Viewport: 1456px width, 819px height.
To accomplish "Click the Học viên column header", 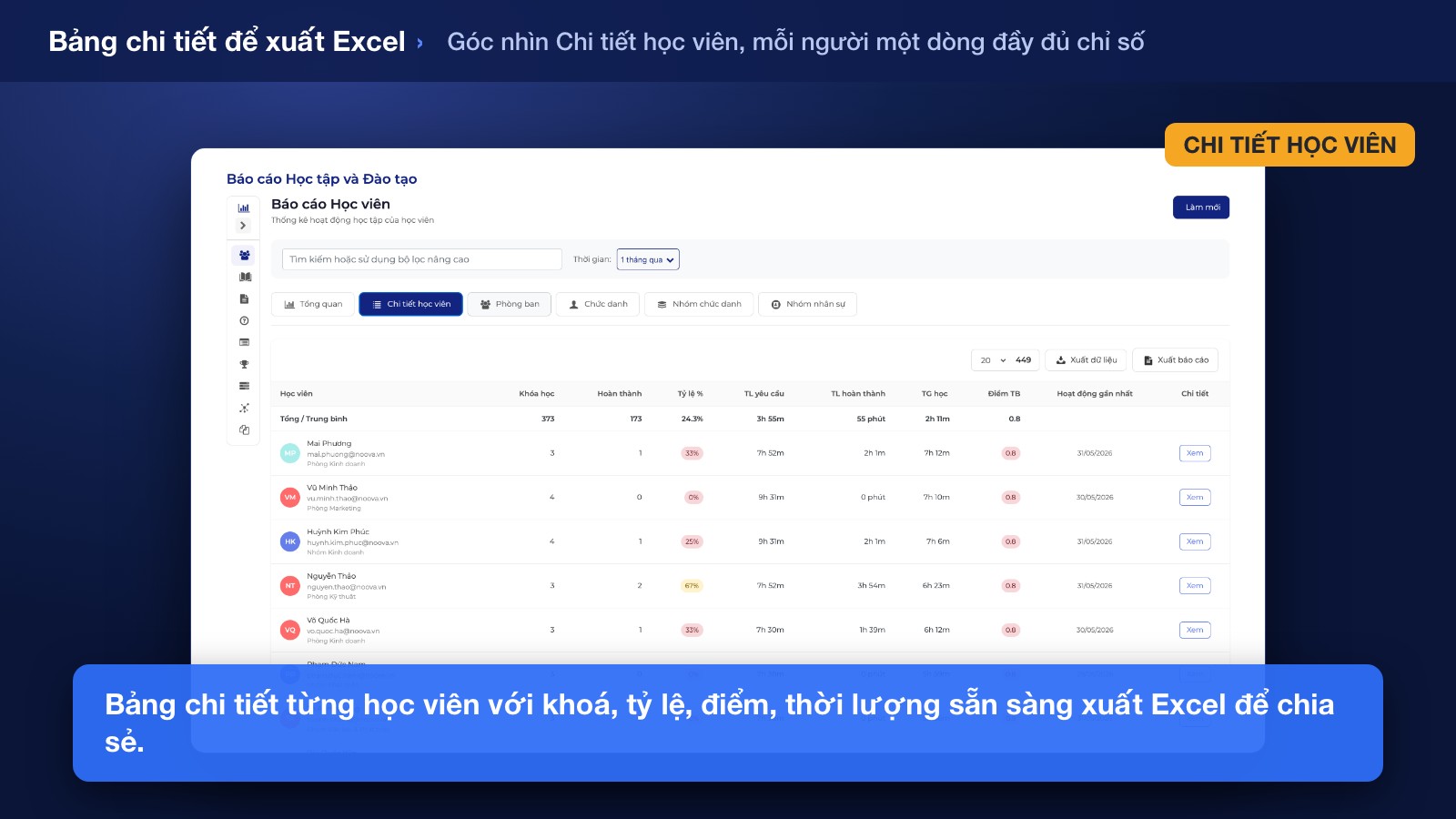I will point(297,394).
